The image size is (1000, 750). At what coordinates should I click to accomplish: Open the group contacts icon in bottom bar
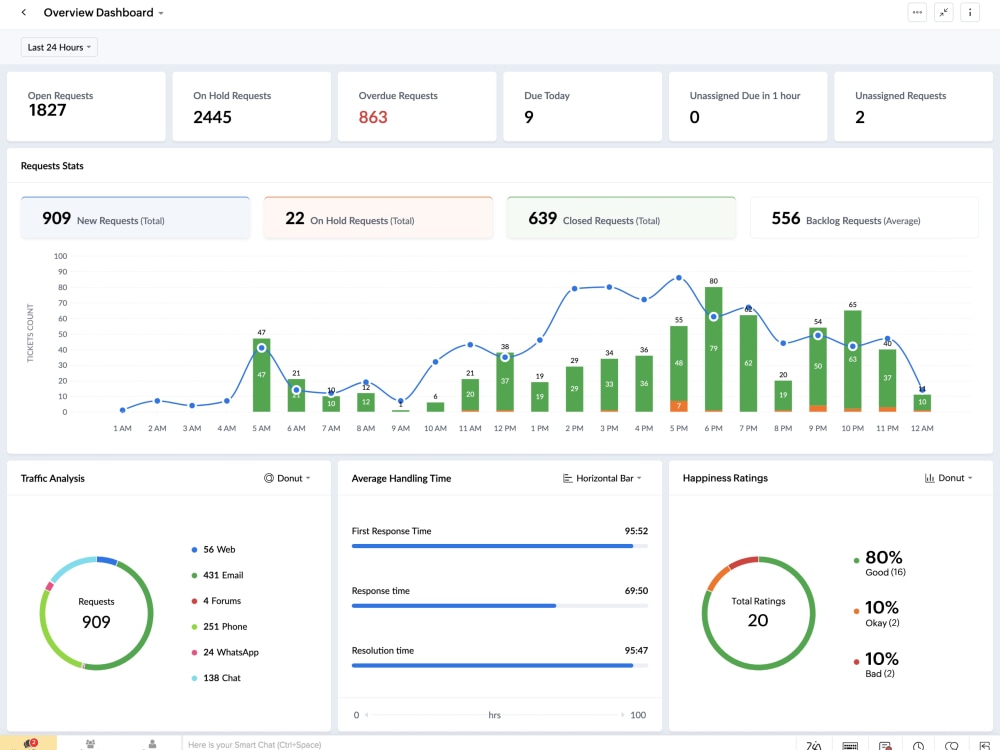pyautogui.click(x=91, y=744)
